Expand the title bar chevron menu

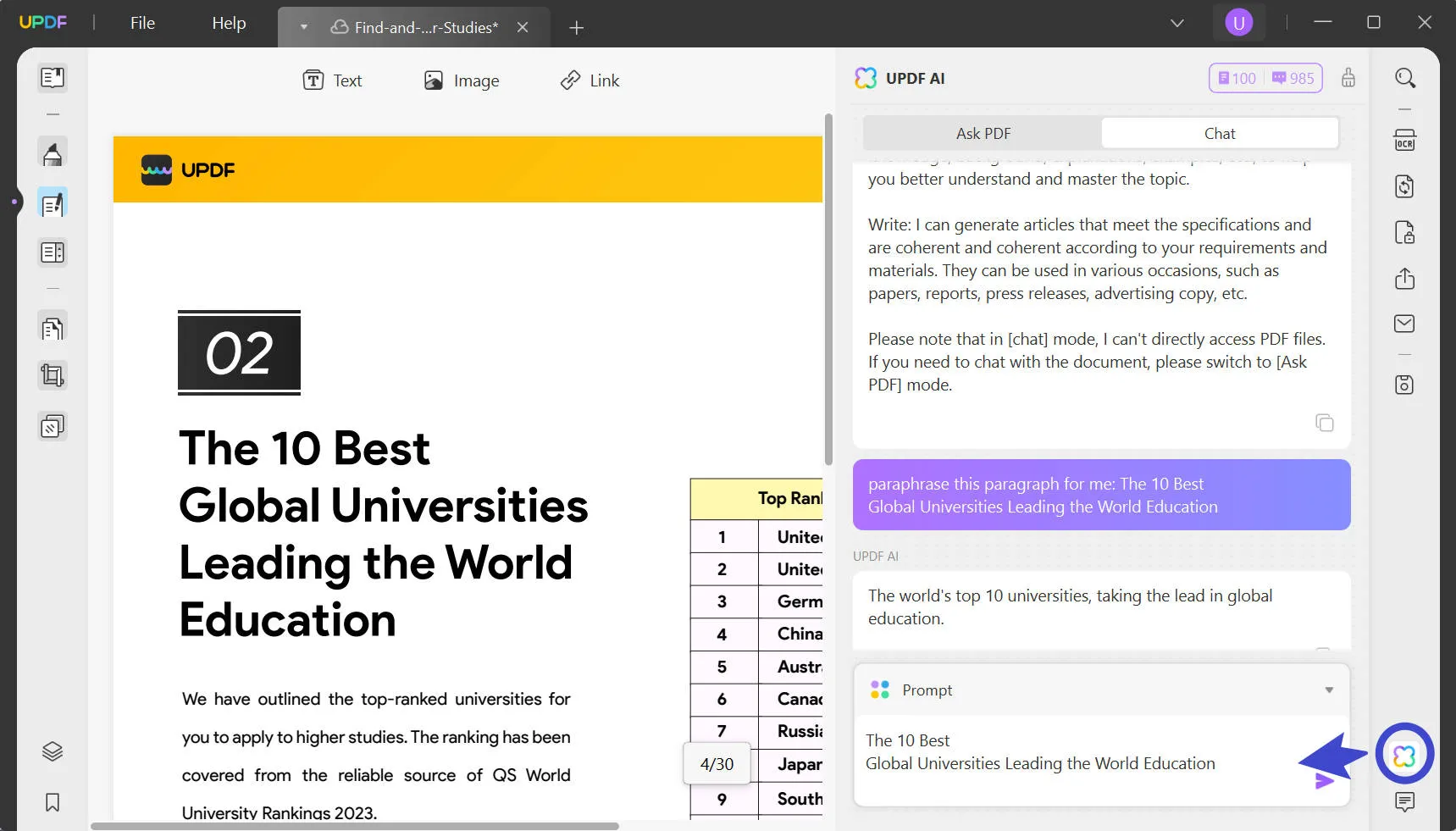coord(1176,23)
